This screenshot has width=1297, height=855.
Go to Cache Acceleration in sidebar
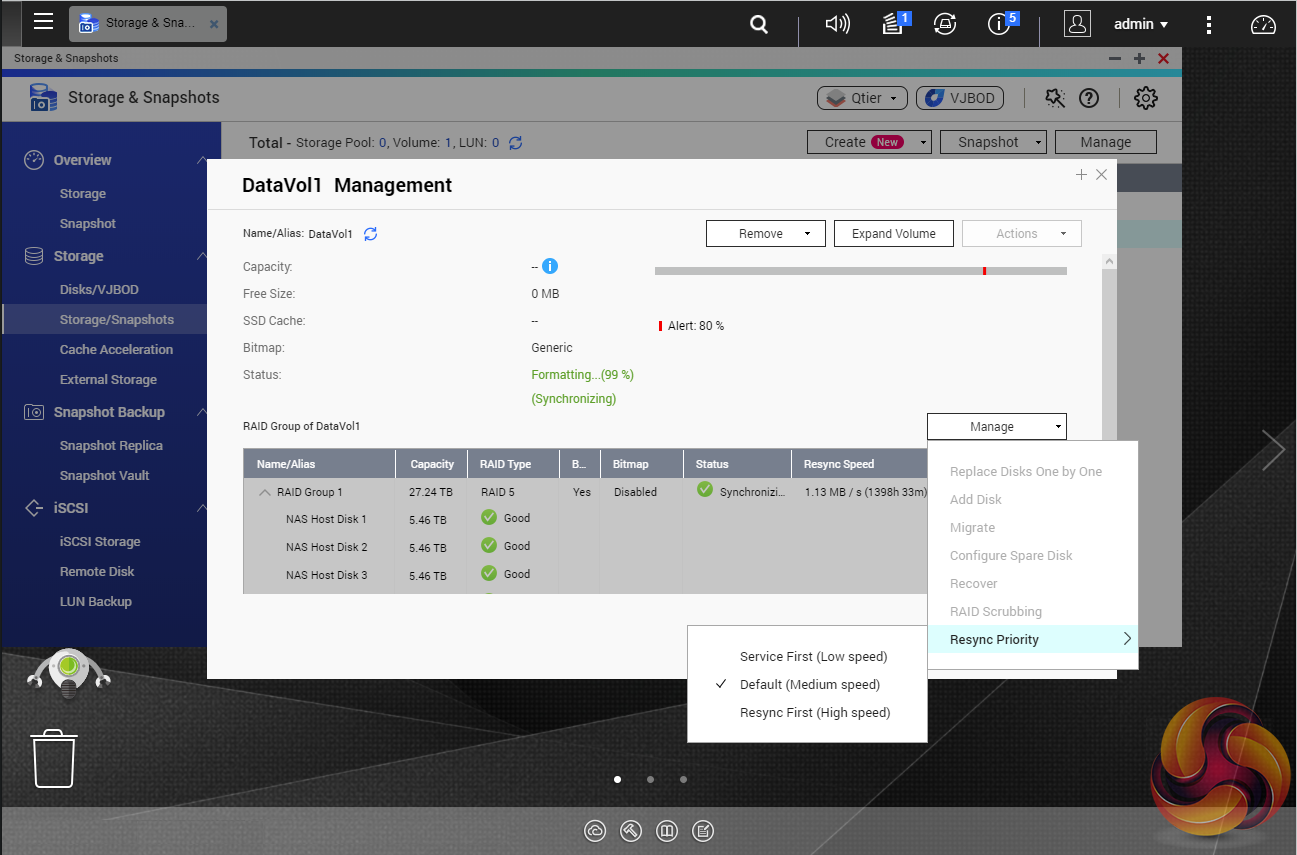[x=116, y=350]
